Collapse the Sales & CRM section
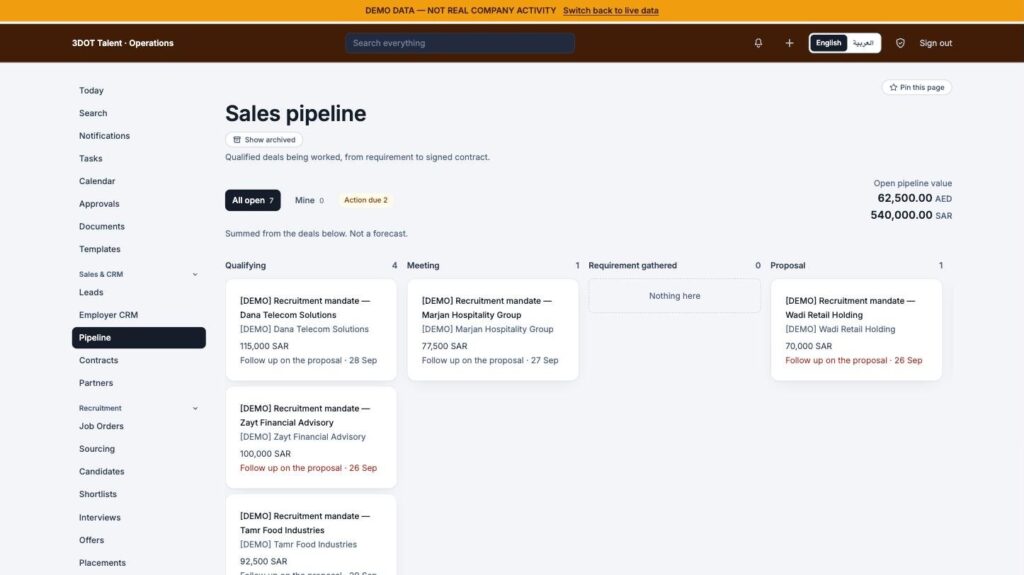This screenshot has height=575, width=1024. click(x=195, y=274)
